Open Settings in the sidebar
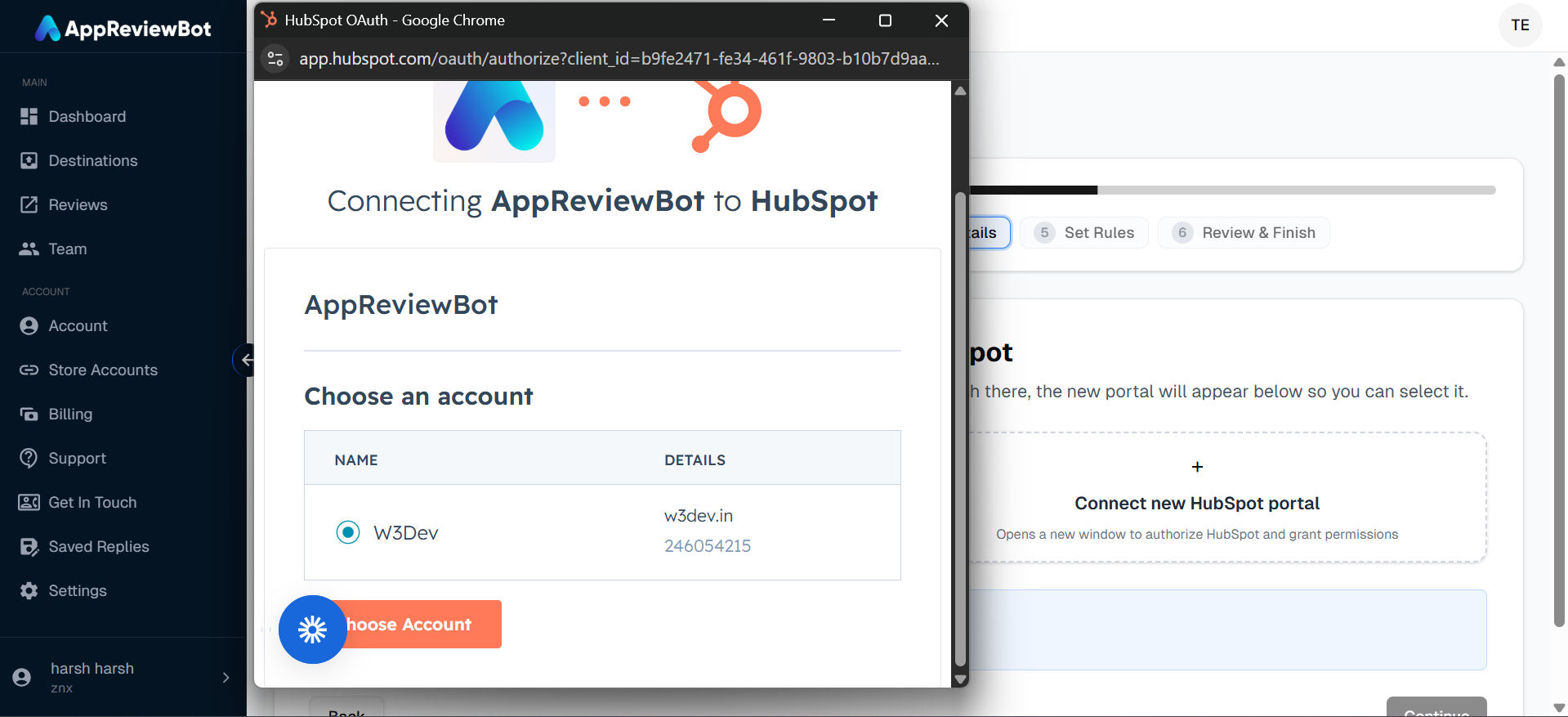The image size is (1568, 717). [x=78, y=591]
